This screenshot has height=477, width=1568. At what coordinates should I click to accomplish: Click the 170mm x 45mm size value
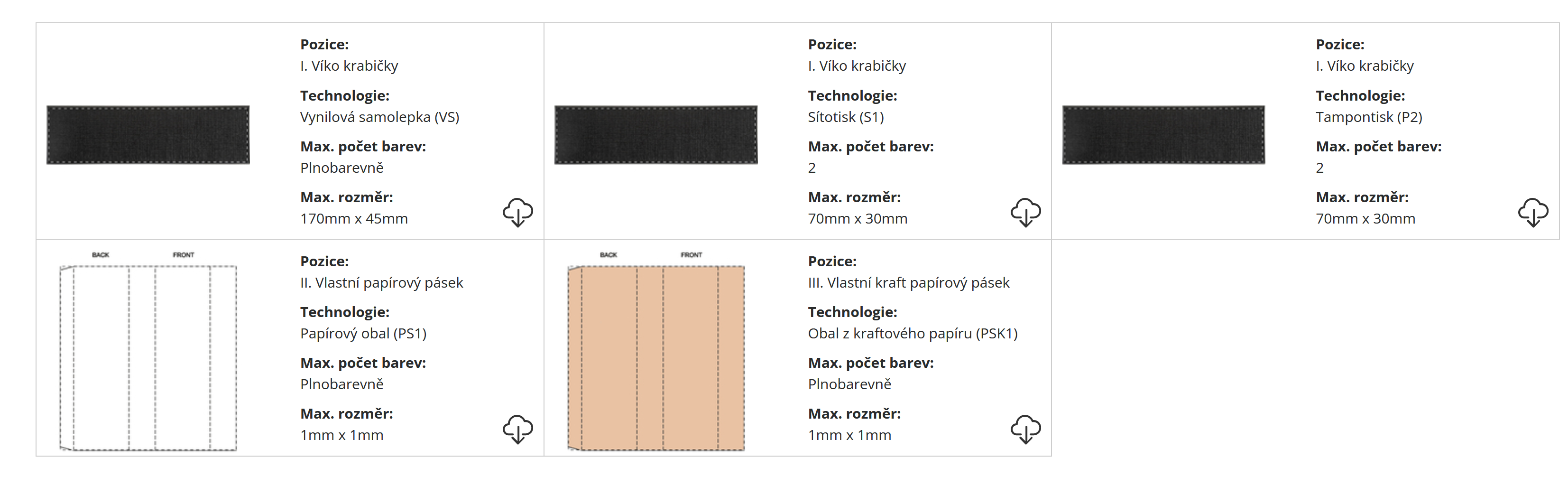[x=354, y=219]
